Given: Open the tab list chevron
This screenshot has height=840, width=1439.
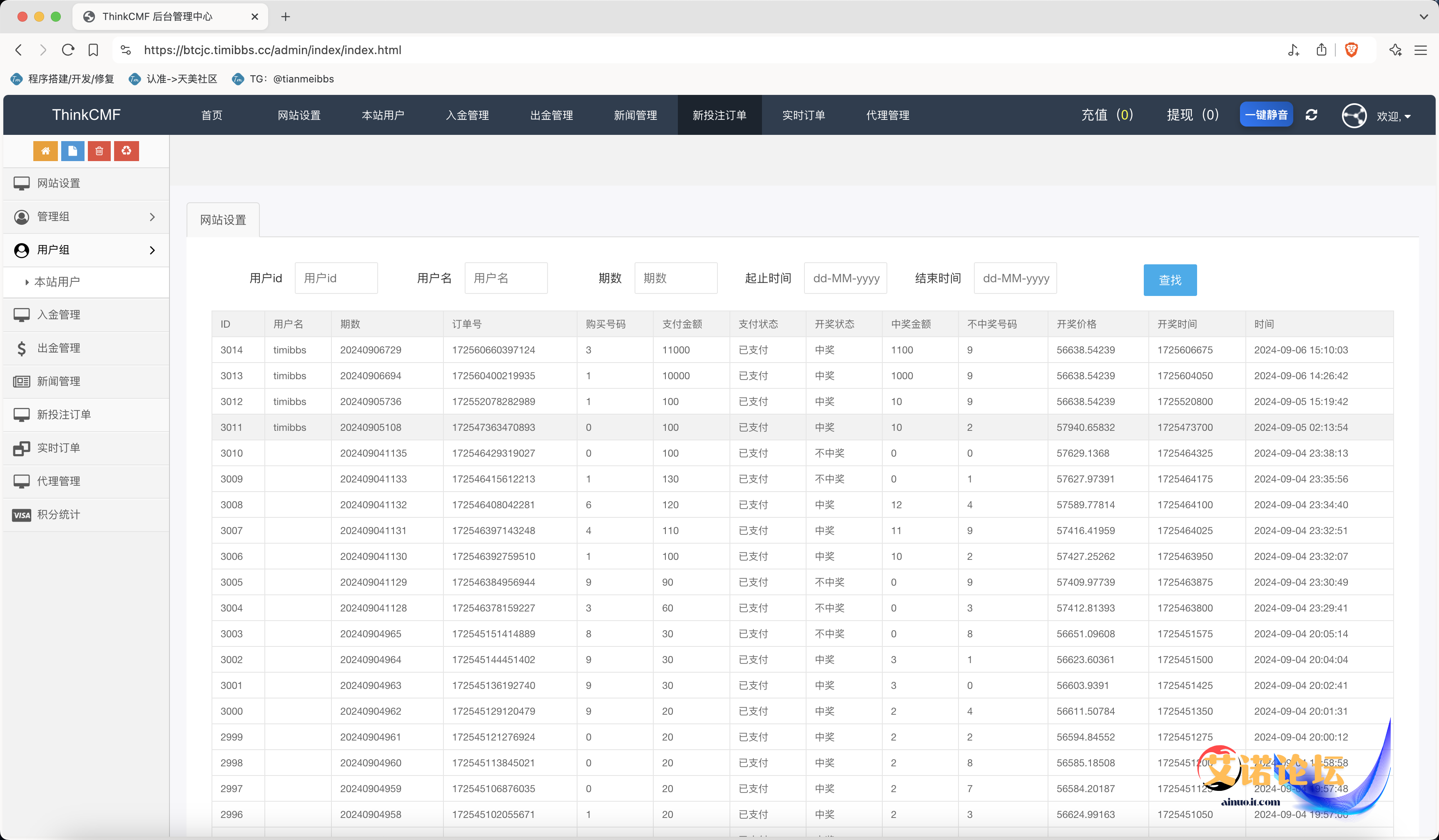Looking at the screenshot, I should tap(1424, 17).
